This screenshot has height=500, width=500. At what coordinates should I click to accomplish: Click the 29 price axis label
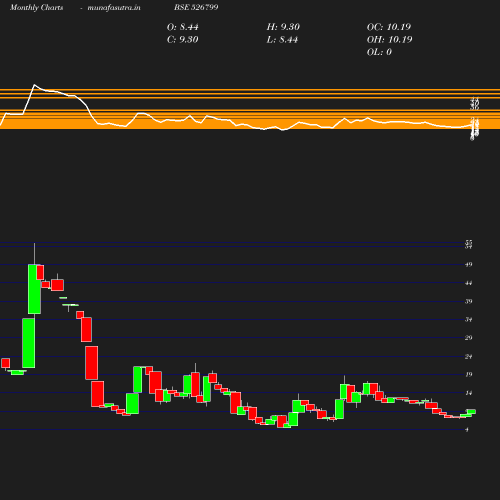[x=469, y=338]
